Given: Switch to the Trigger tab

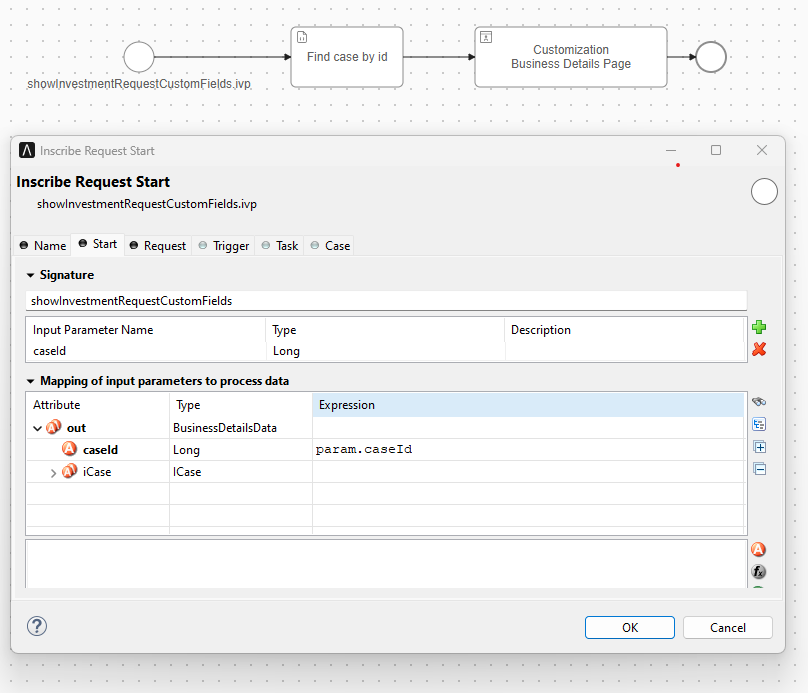Looking at the screenshot, I should point(222,245).
